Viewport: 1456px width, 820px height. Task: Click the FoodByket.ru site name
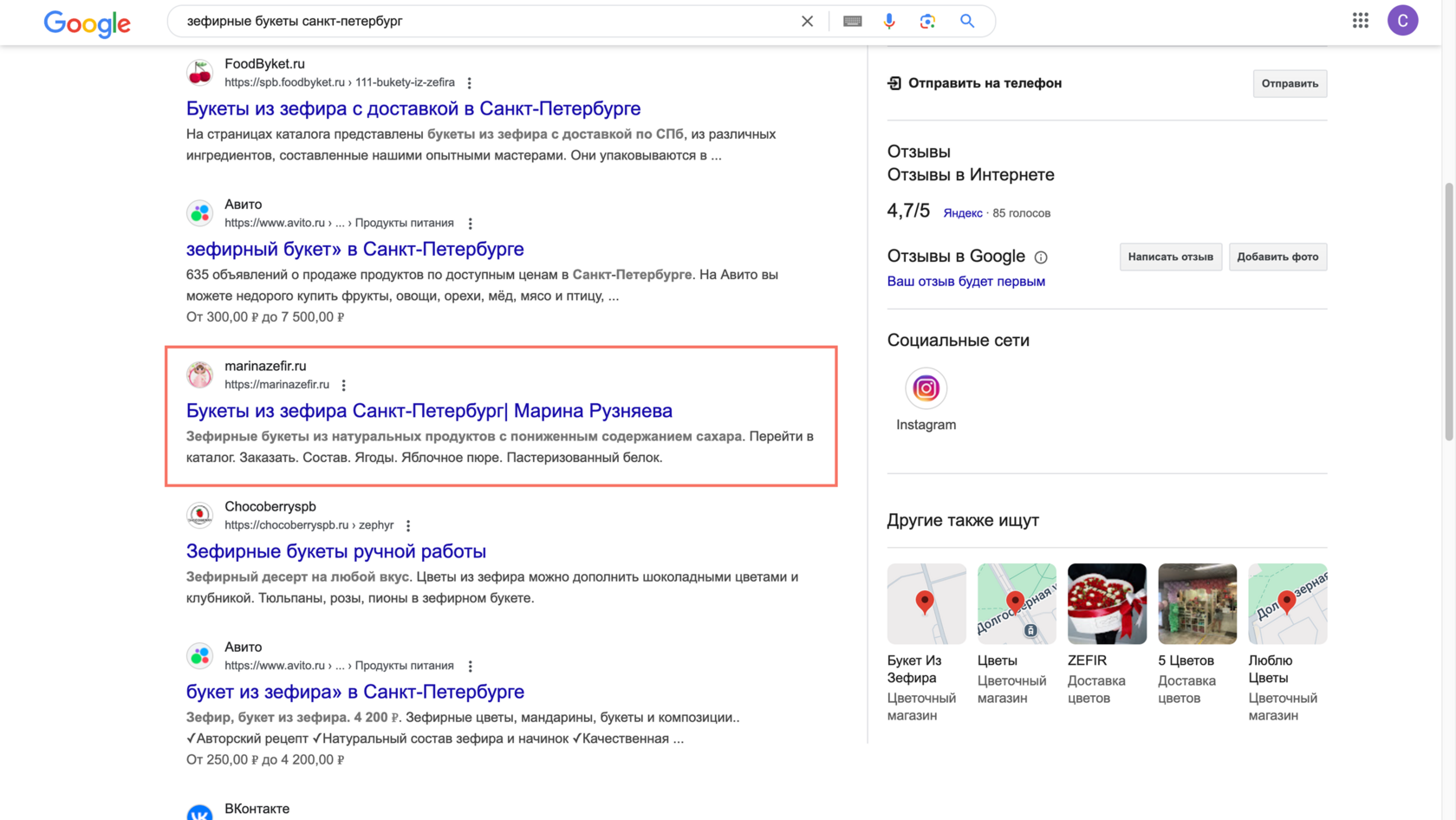[264, 63]
